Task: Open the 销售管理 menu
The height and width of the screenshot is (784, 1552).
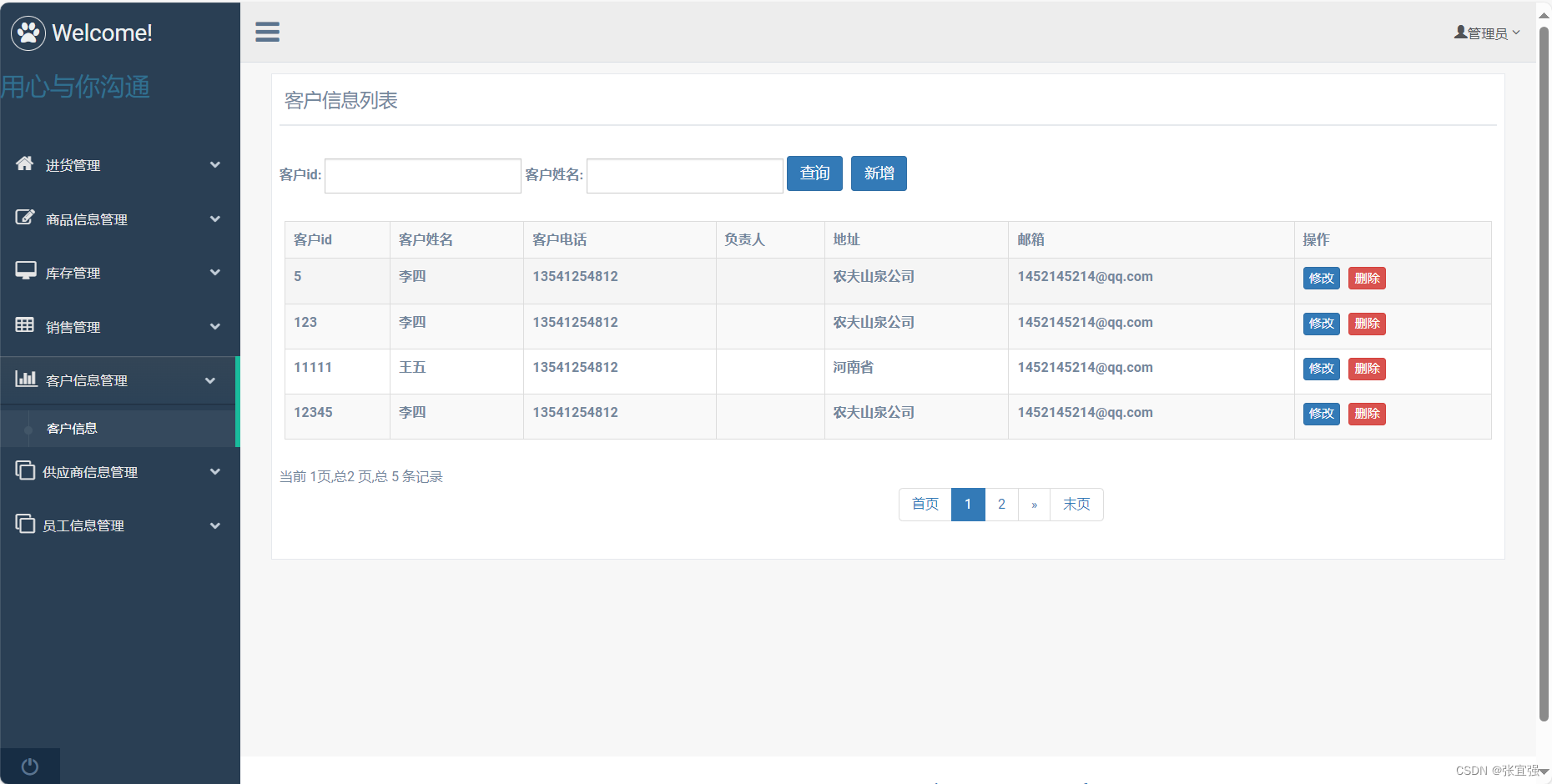Action: [x=118, y=327]
